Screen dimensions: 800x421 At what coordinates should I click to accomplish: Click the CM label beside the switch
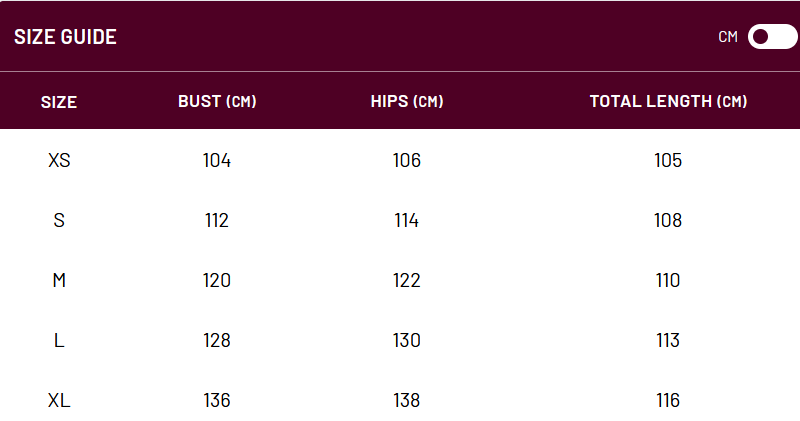pos(728,37)
